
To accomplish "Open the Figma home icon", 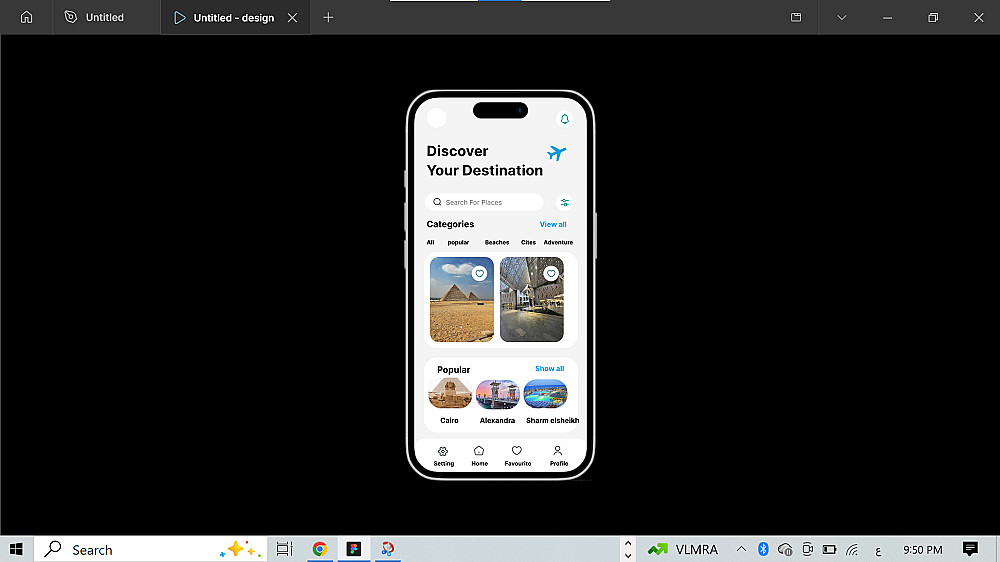I will point(26,17).
